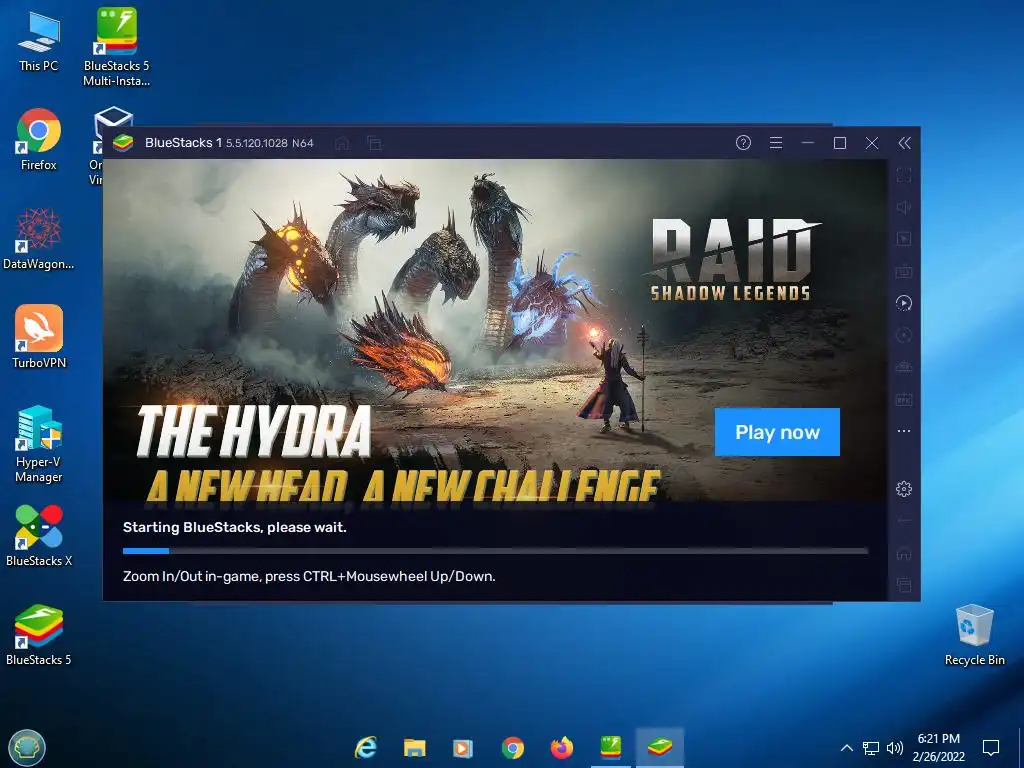This screenshot has height=768, width=1024.
Task: Open the taskbar clock showing 6:21 PM
Action: 938,747
